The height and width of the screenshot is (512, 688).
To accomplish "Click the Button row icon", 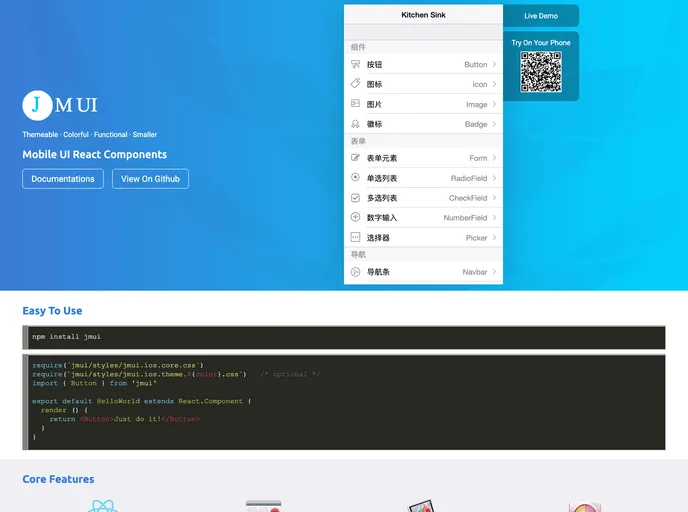I will pos(355,64).
